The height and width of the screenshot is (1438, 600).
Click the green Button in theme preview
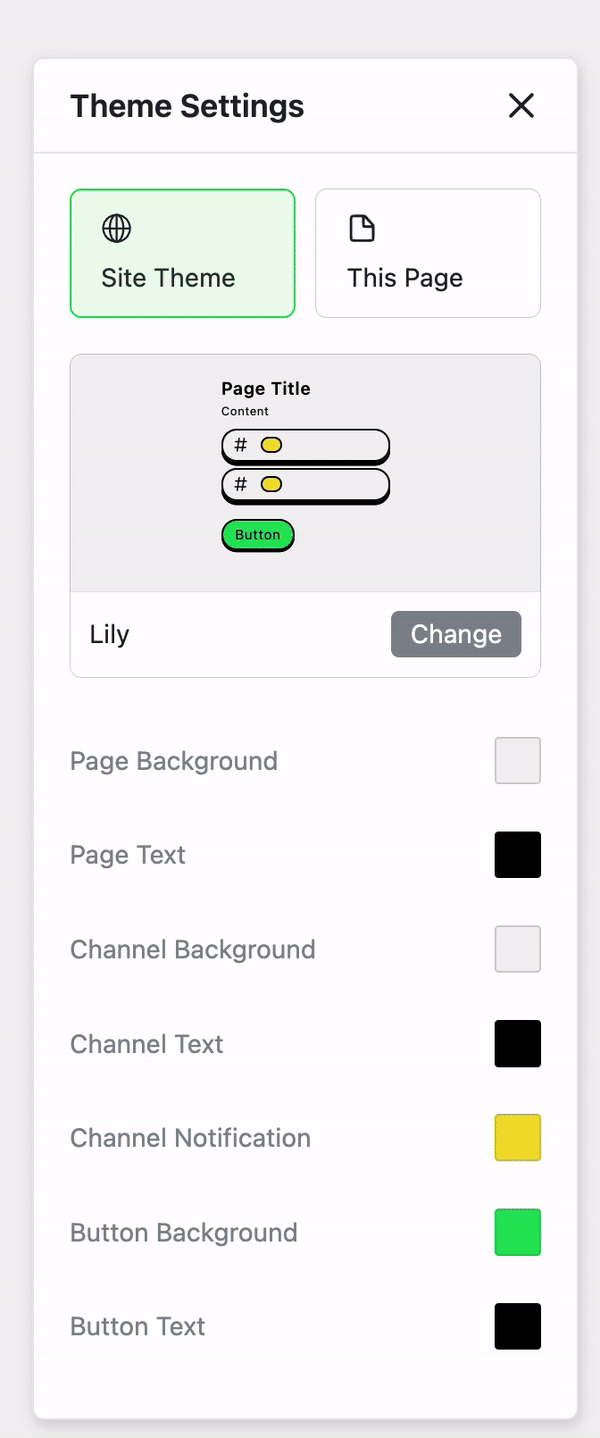coord(258,535)
